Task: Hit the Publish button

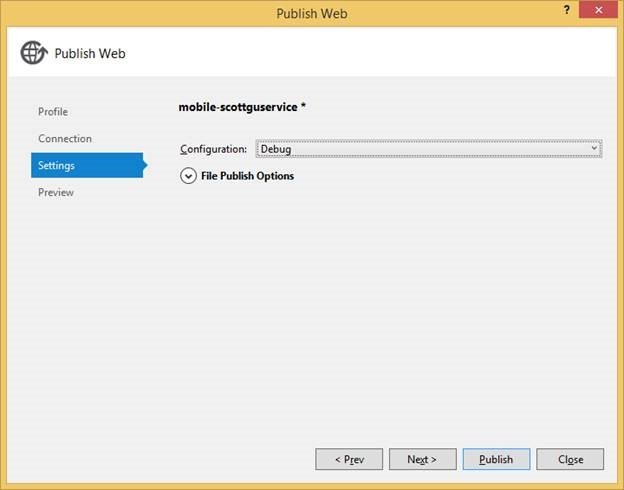Action: pos(496,459)
